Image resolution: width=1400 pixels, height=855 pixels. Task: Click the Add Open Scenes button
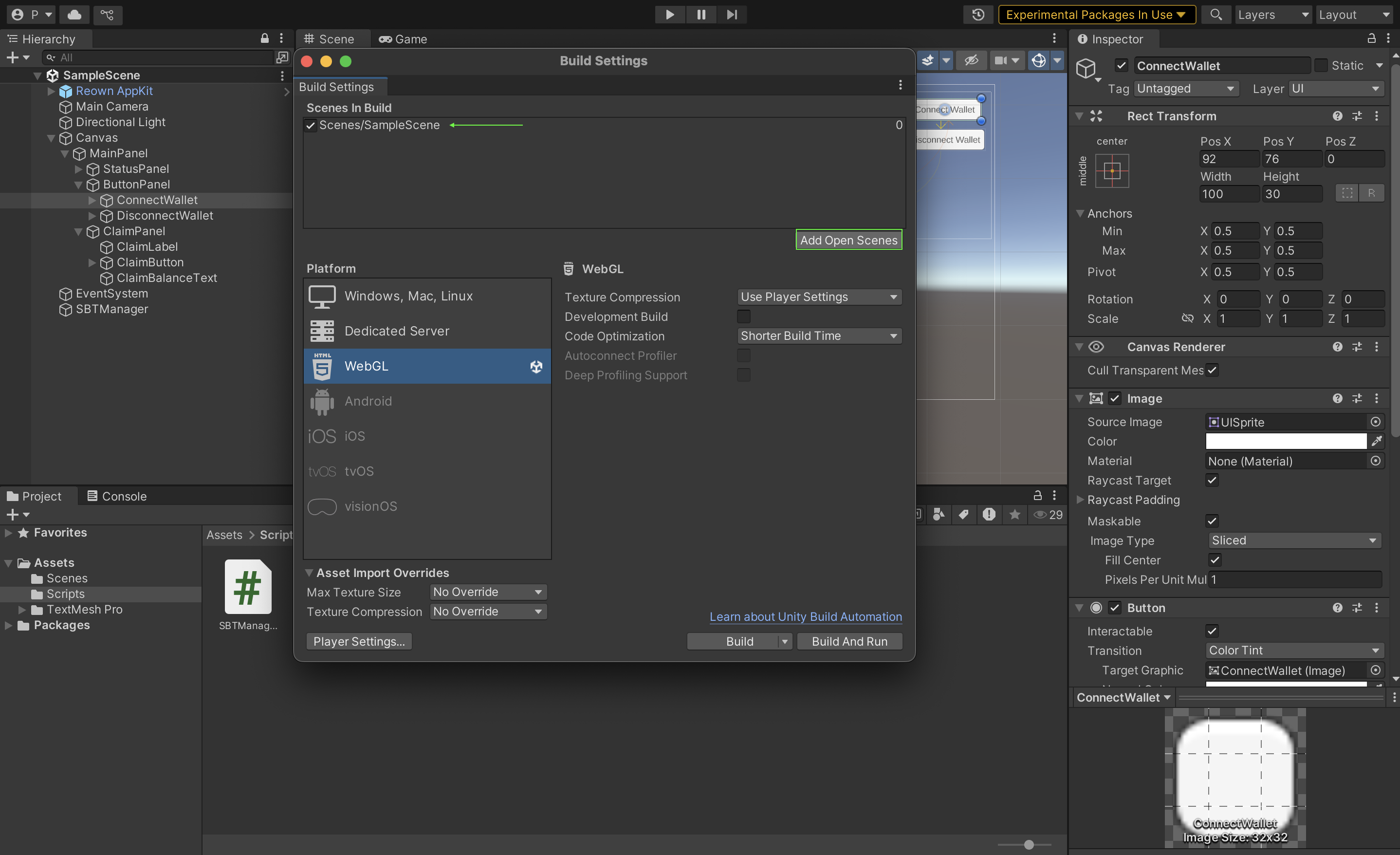[848, 241]
